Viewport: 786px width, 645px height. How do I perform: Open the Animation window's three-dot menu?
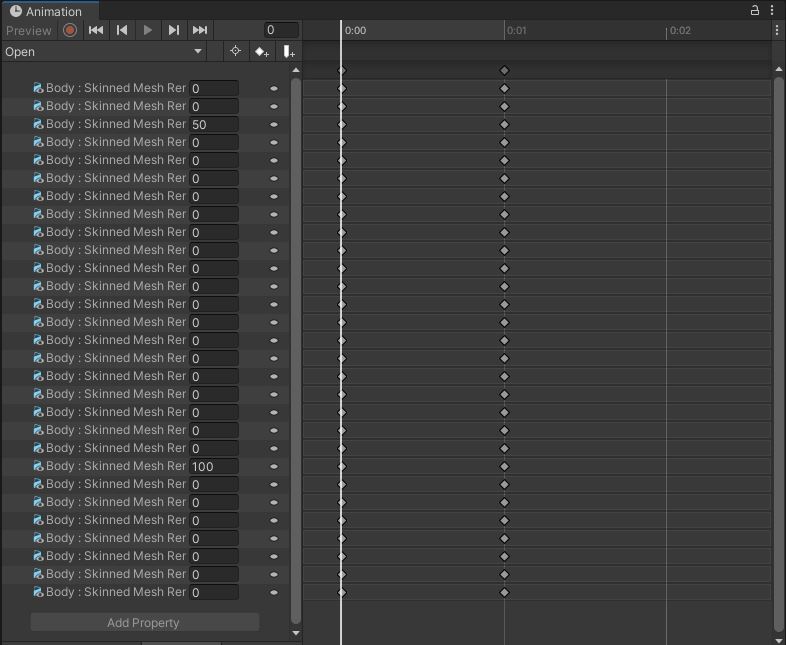(x=773, y=10)
